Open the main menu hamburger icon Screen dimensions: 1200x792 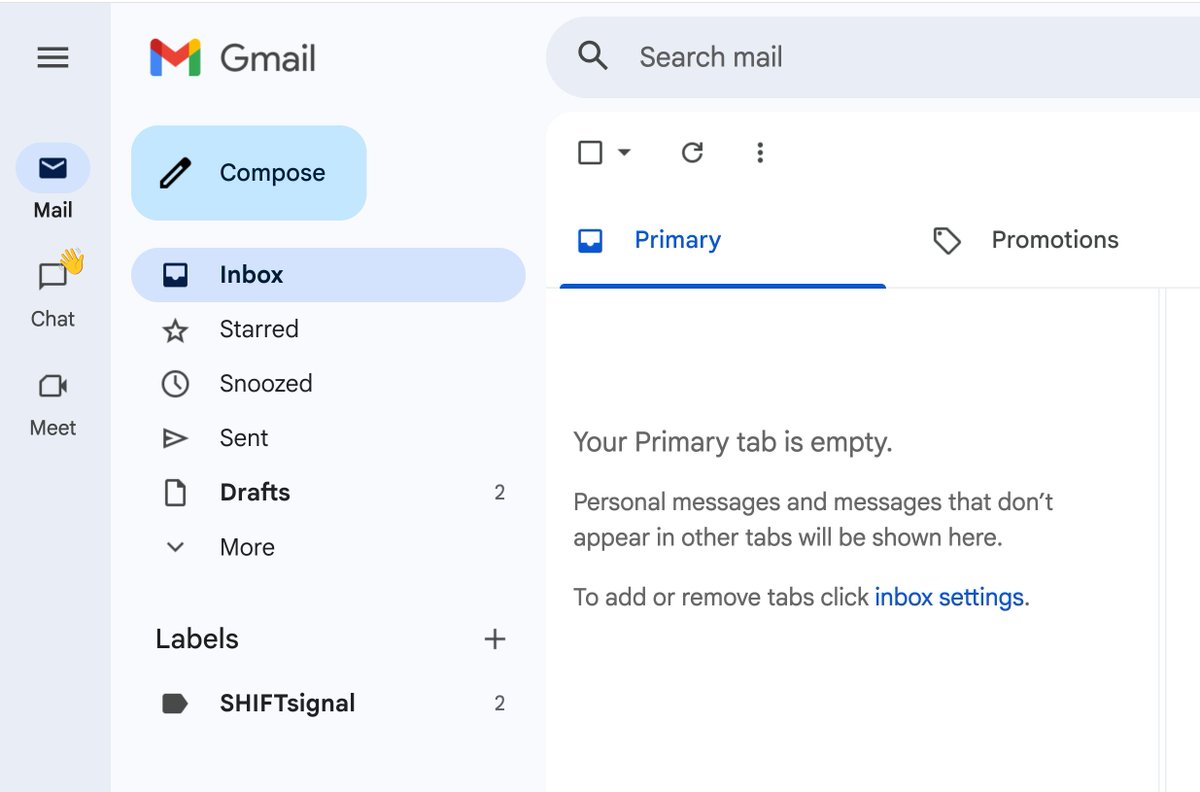[x=53, y=58]
